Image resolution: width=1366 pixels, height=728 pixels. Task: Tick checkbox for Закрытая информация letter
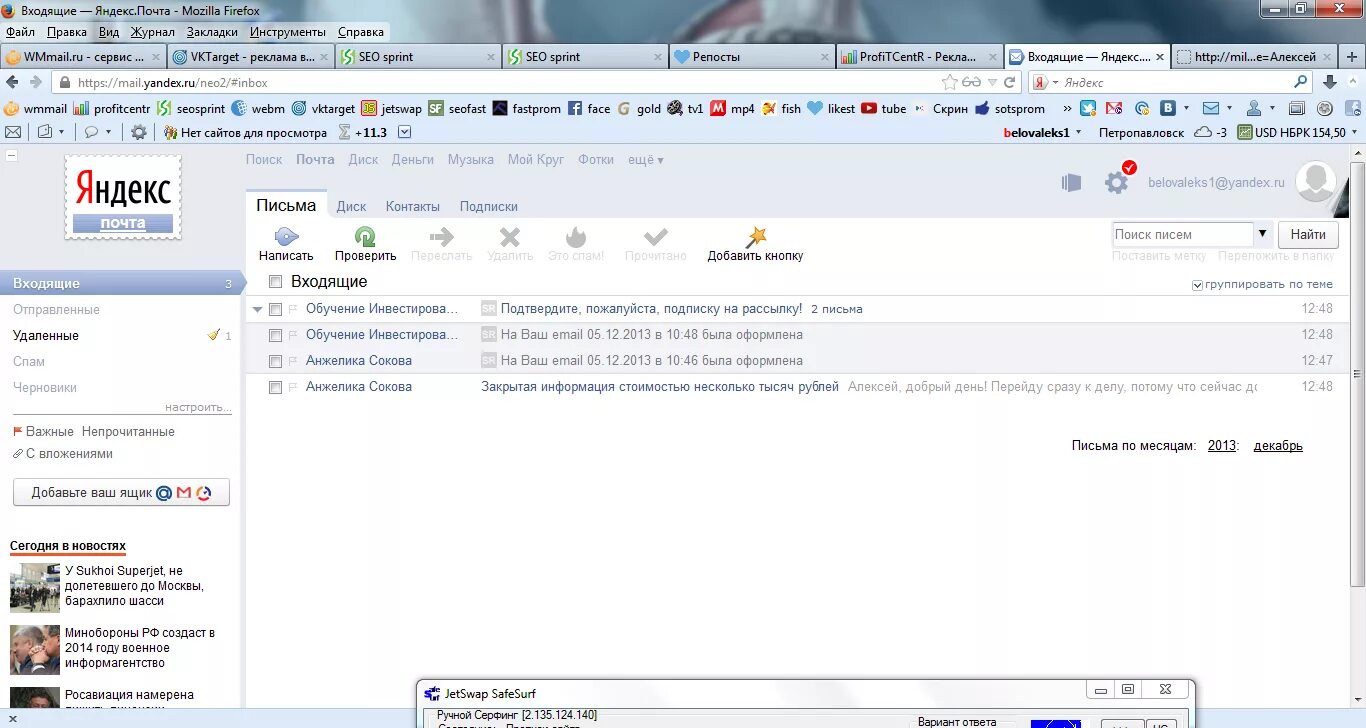click(x=276, y=387)
